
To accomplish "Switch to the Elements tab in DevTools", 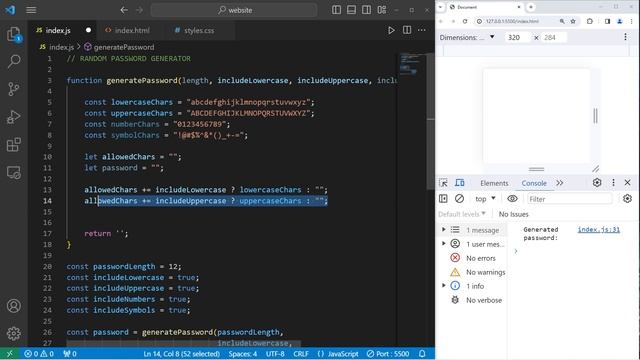I will tap(494, 183).
